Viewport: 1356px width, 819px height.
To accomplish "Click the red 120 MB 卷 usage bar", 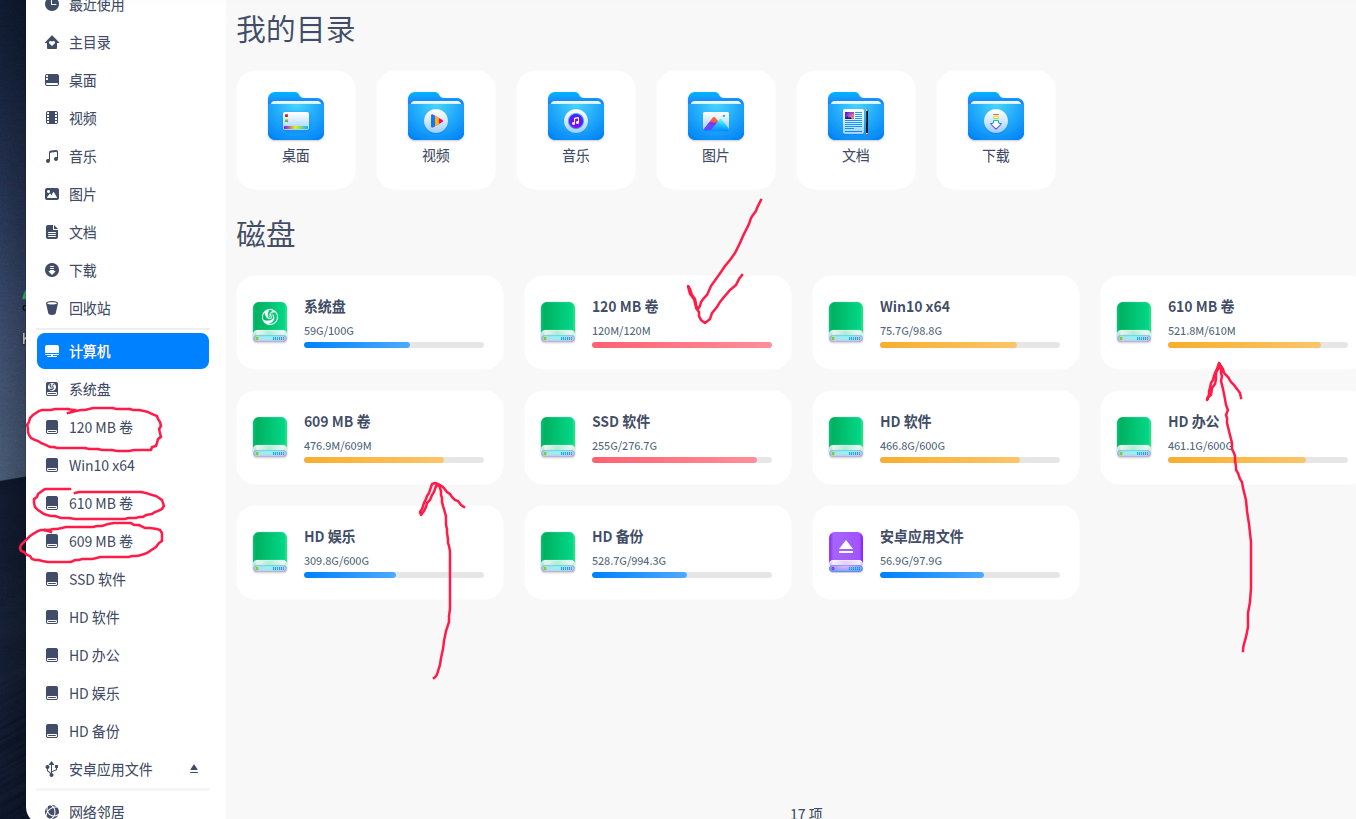I will [x=682, y=345].
